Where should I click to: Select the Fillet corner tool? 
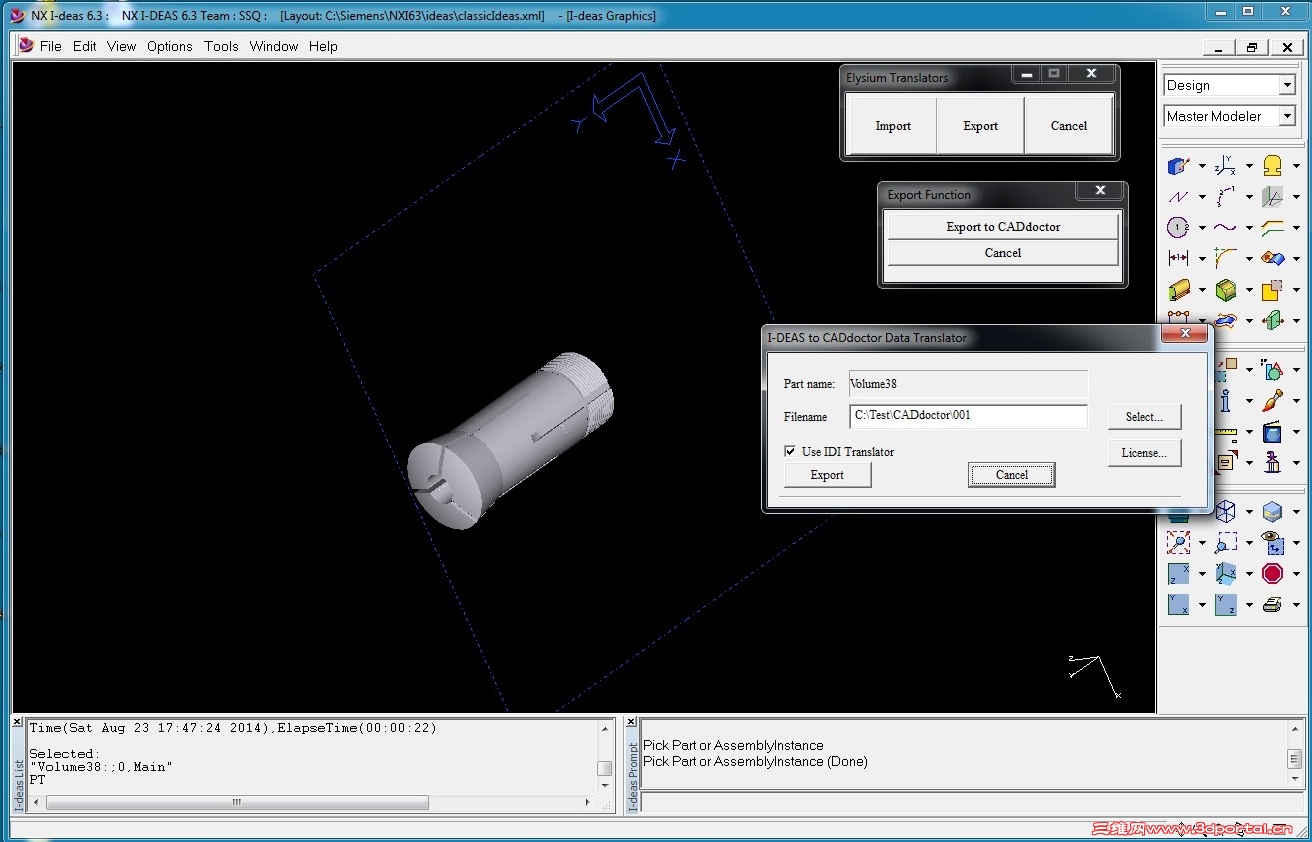point(1225,259)
